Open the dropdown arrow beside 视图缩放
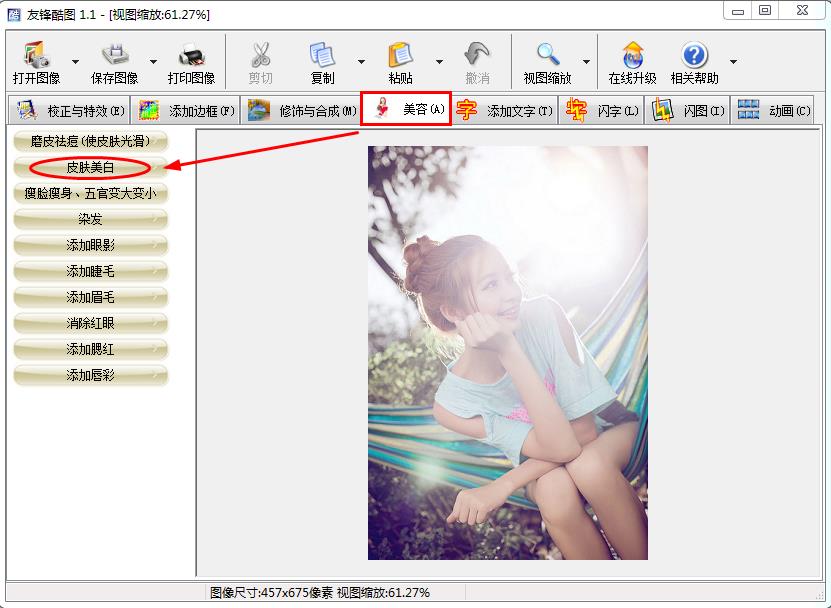 tap(586, 62)
